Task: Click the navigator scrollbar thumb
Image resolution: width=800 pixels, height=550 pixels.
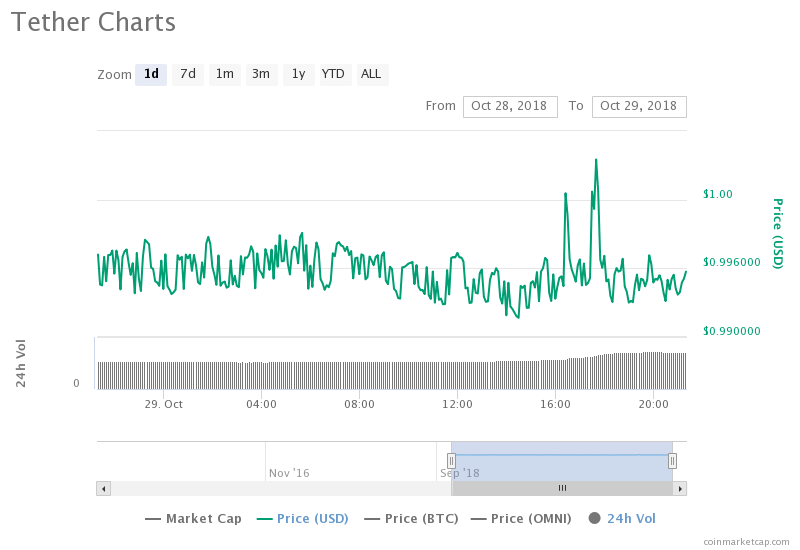Action: pos(562,489)
